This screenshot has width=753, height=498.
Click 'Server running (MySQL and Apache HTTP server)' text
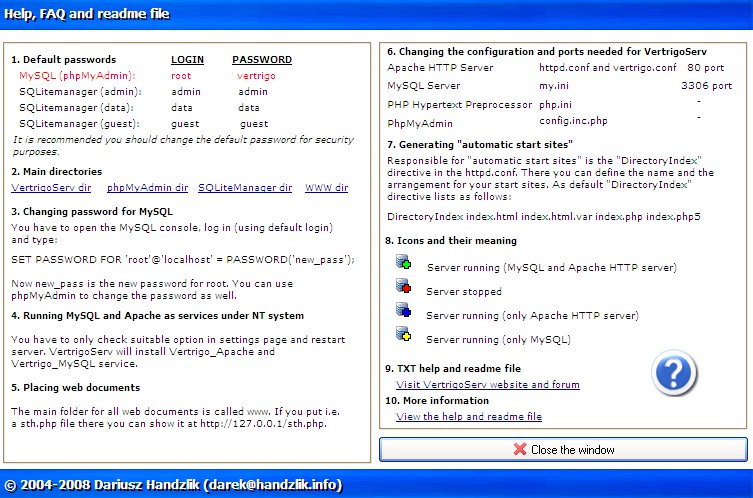(552, 267)
